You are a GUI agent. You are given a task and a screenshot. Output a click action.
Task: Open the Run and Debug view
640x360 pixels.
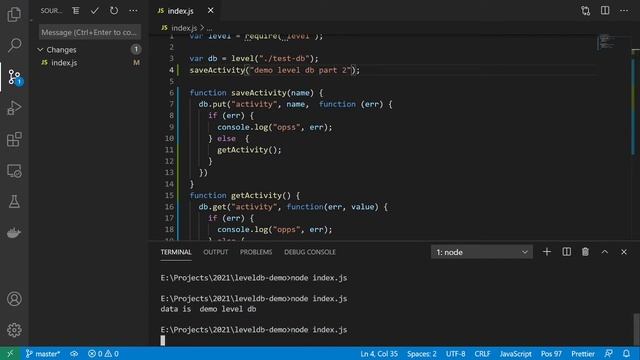pyautogui.click(x=14, y=108)
